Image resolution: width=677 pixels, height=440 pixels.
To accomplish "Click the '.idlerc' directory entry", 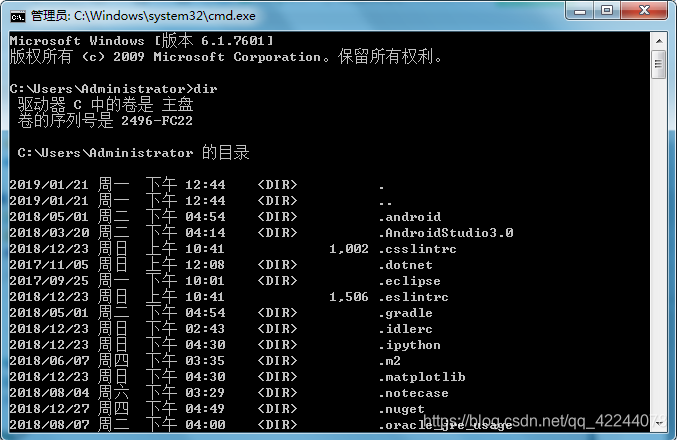I will tap(405, 329).
